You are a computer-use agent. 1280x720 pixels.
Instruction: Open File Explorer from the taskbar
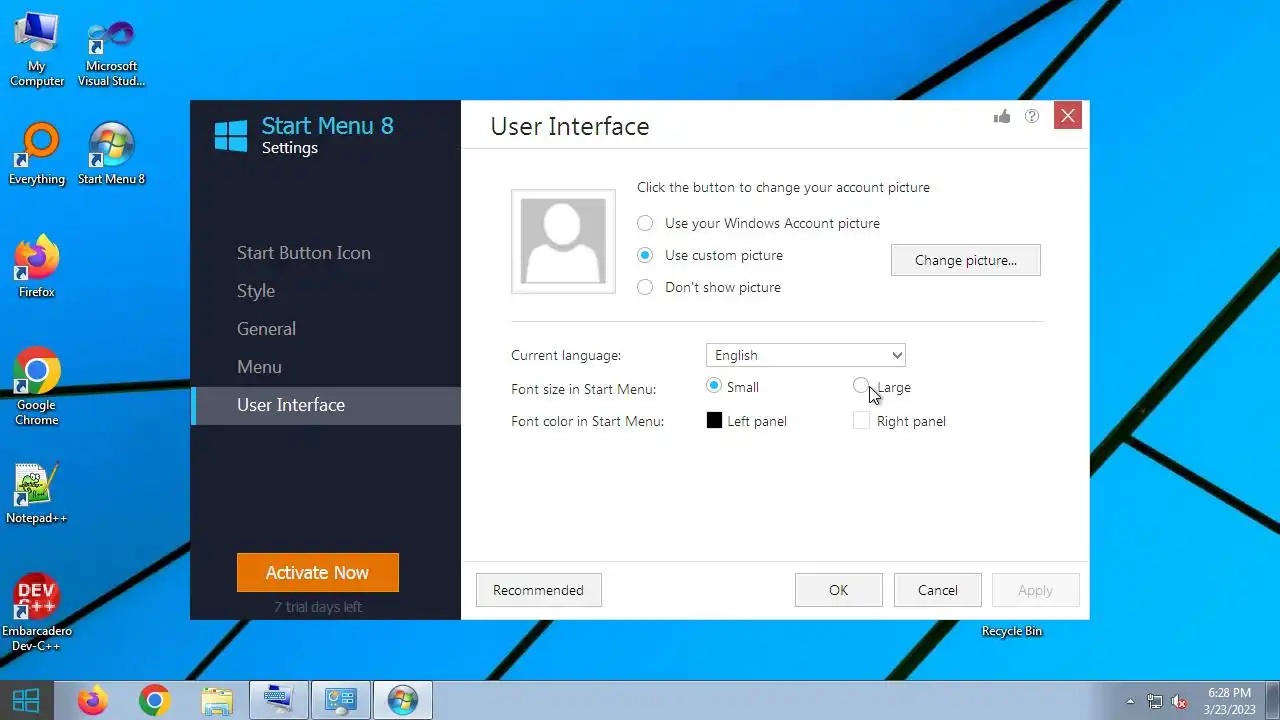(217, 700)
